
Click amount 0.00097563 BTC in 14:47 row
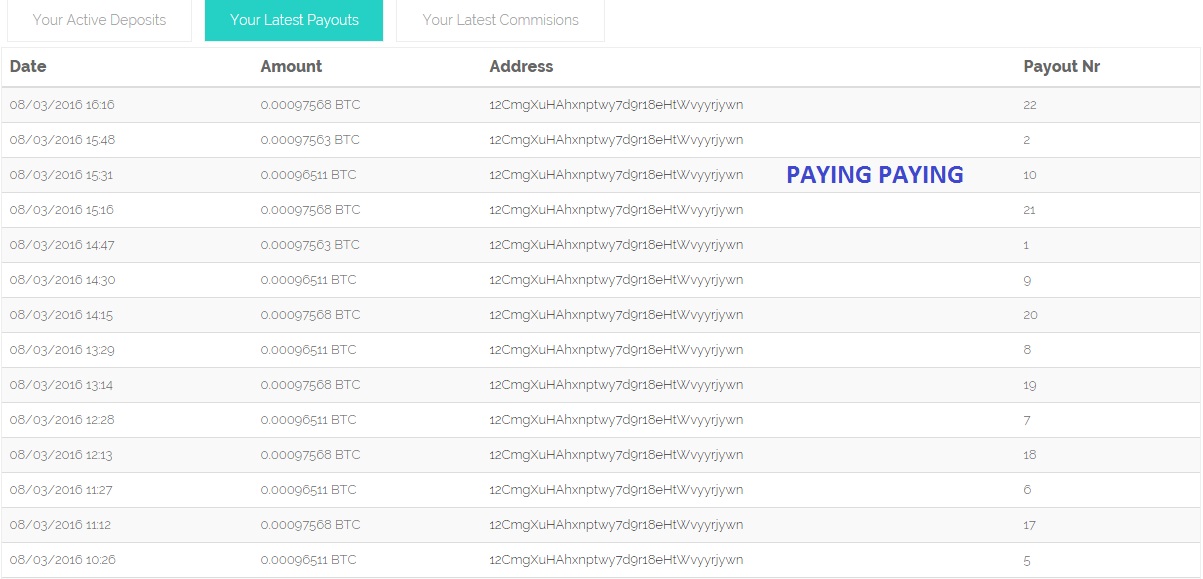[x=310, y=245]
